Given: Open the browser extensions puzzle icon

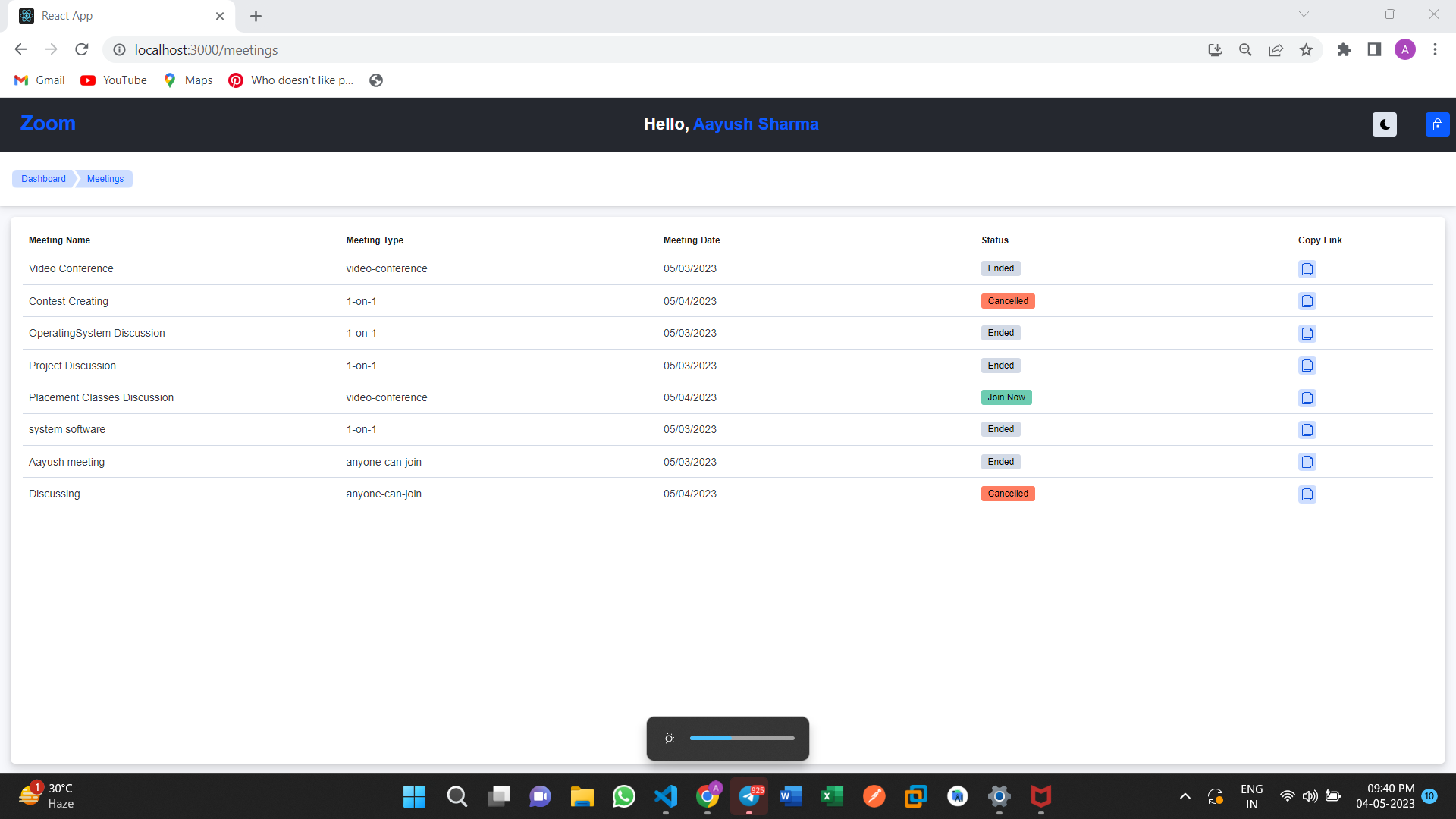Looking at the screenshot, I should click(1344, 49).
